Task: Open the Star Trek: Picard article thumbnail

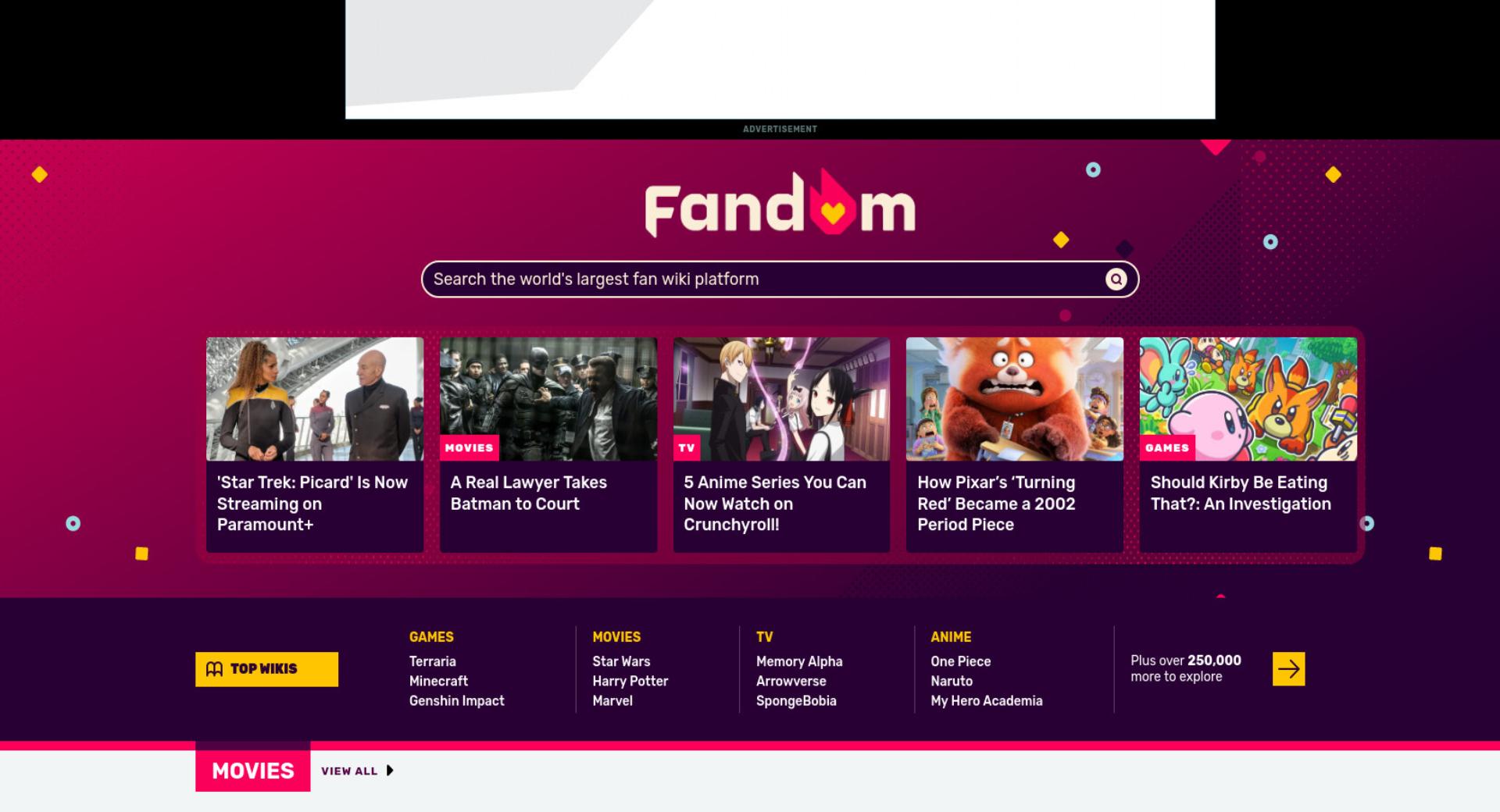Action: coord(315,399)
